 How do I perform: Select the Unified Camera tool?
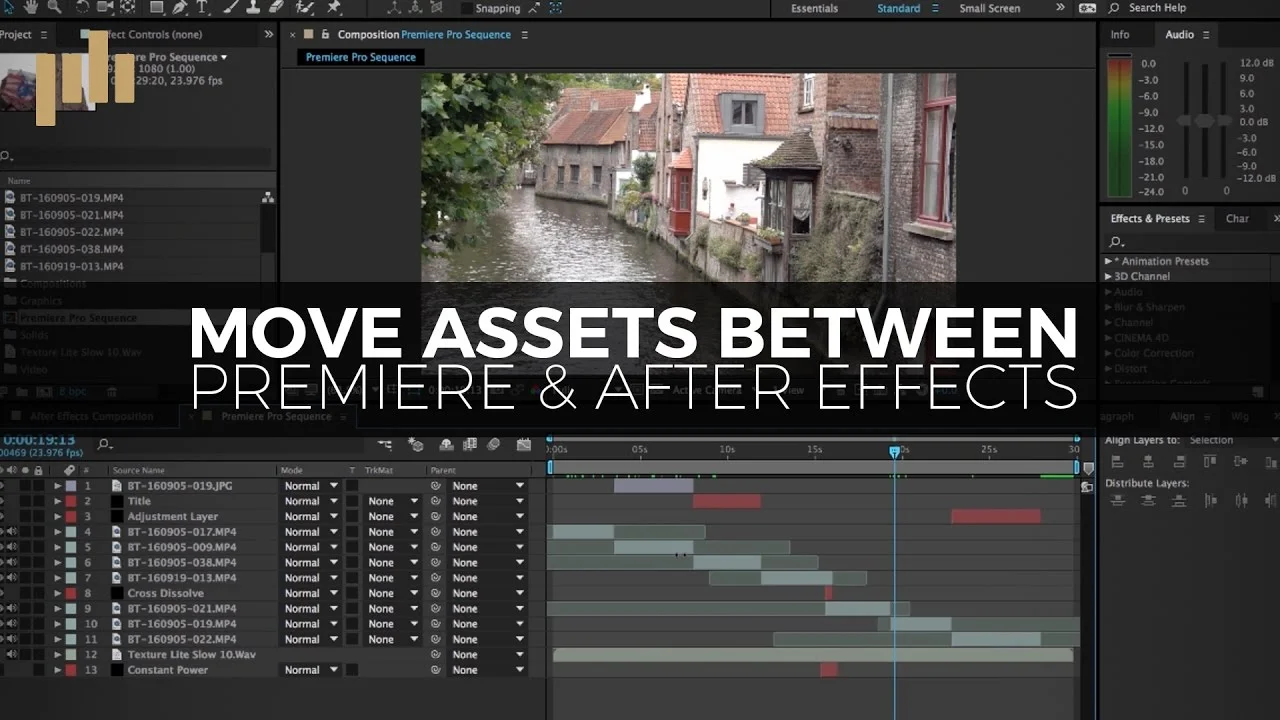pyautogui.click(x=106, y=7)
